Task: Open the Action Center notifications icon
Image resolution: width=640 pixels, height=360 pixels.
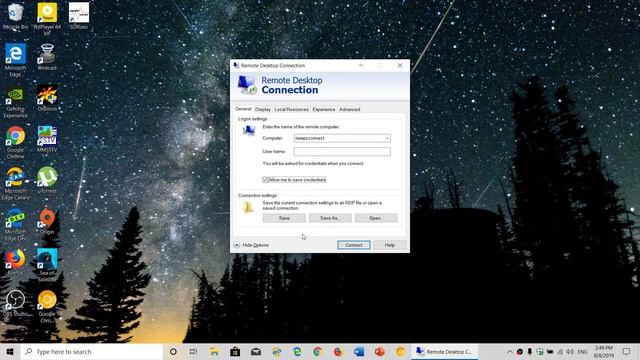Action: pos(627,351)
